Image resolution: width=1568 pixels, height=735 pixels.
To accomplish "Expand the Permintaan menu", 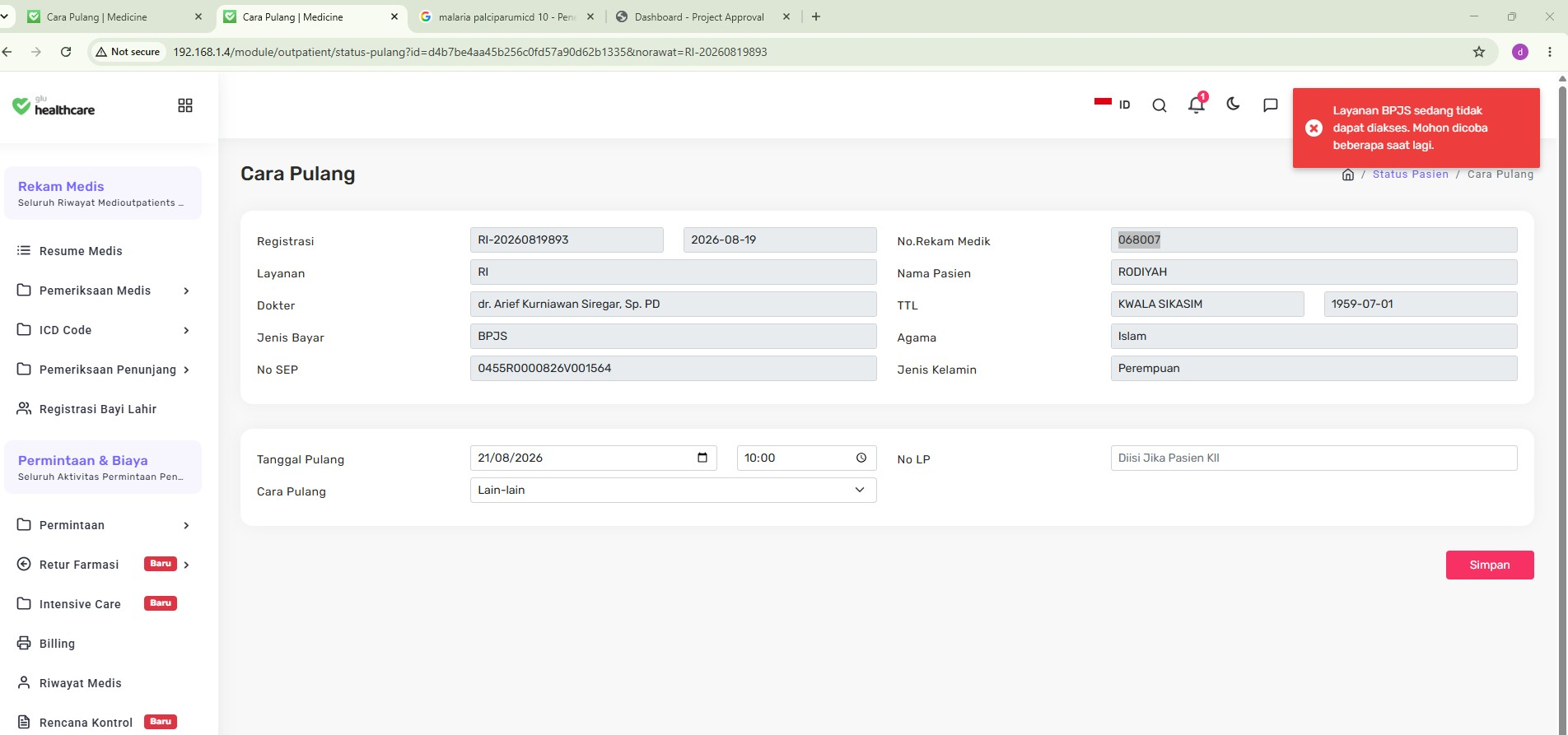I will (x=105, y=525).
